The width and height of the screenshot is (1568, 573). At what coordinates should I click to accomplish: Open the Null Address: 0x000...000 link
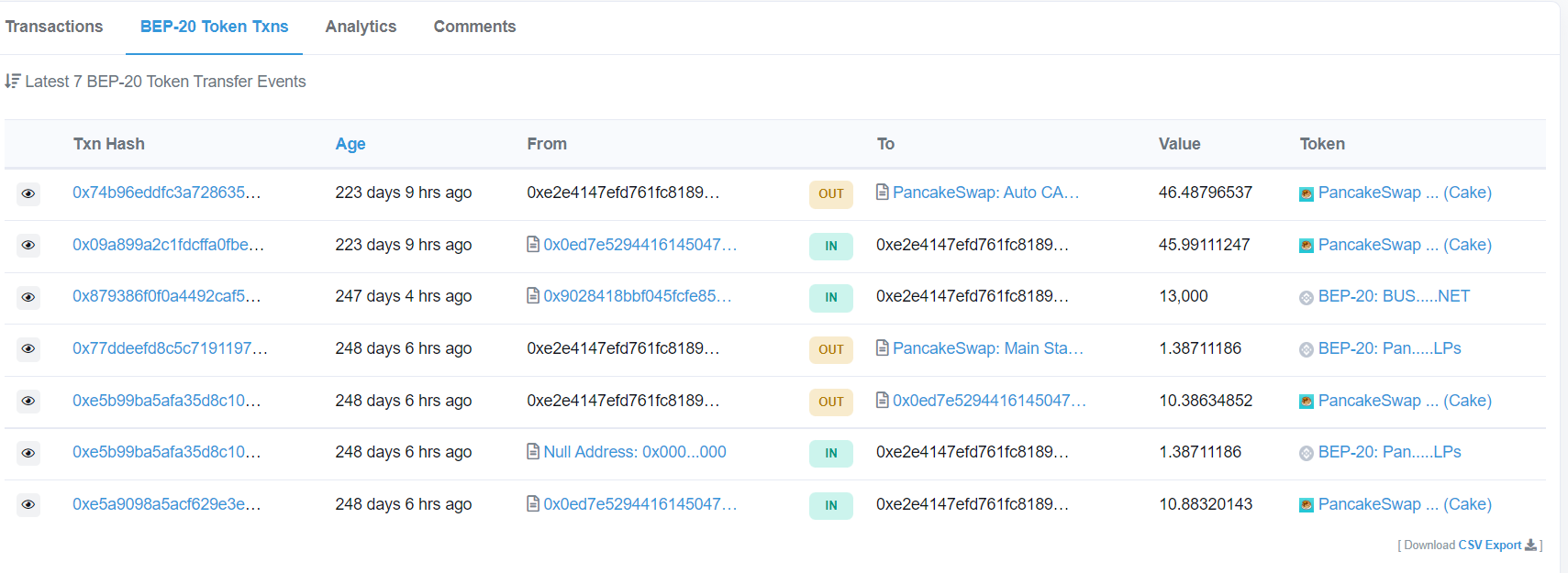click(x=635, y=452)
